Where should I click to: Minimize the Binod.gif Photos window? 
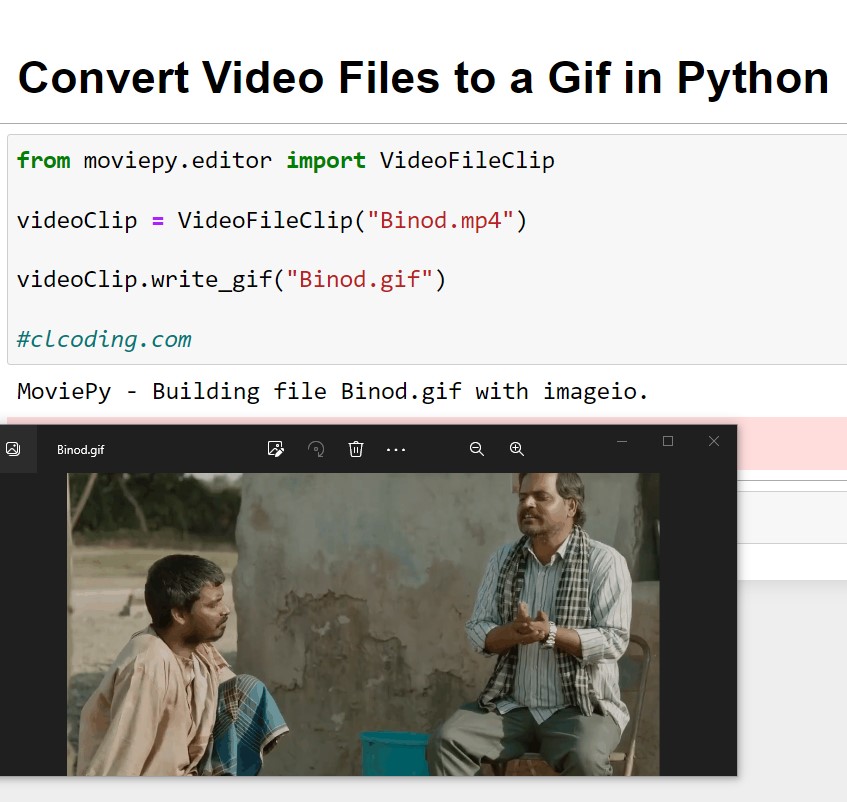pyautogui.click(x=622, y=441)
